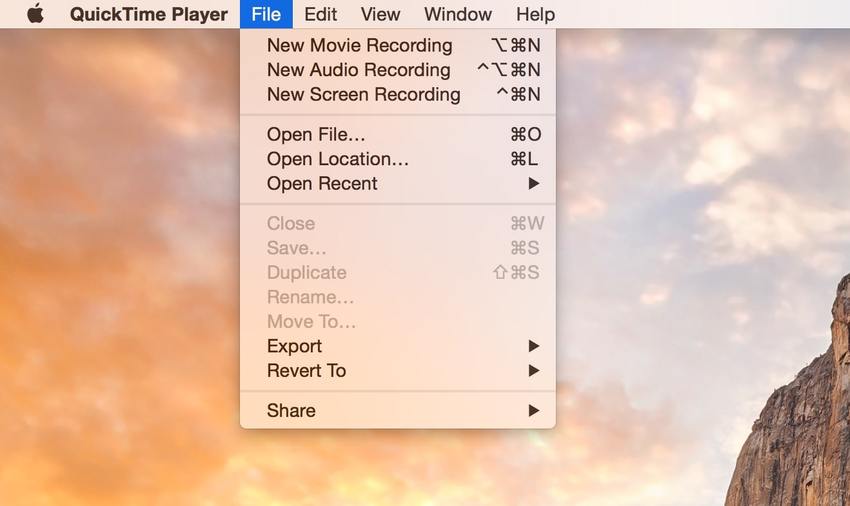Viewport: 850px width, 506px height.
Task: Start a New Movie Recording
Action: 398,45
